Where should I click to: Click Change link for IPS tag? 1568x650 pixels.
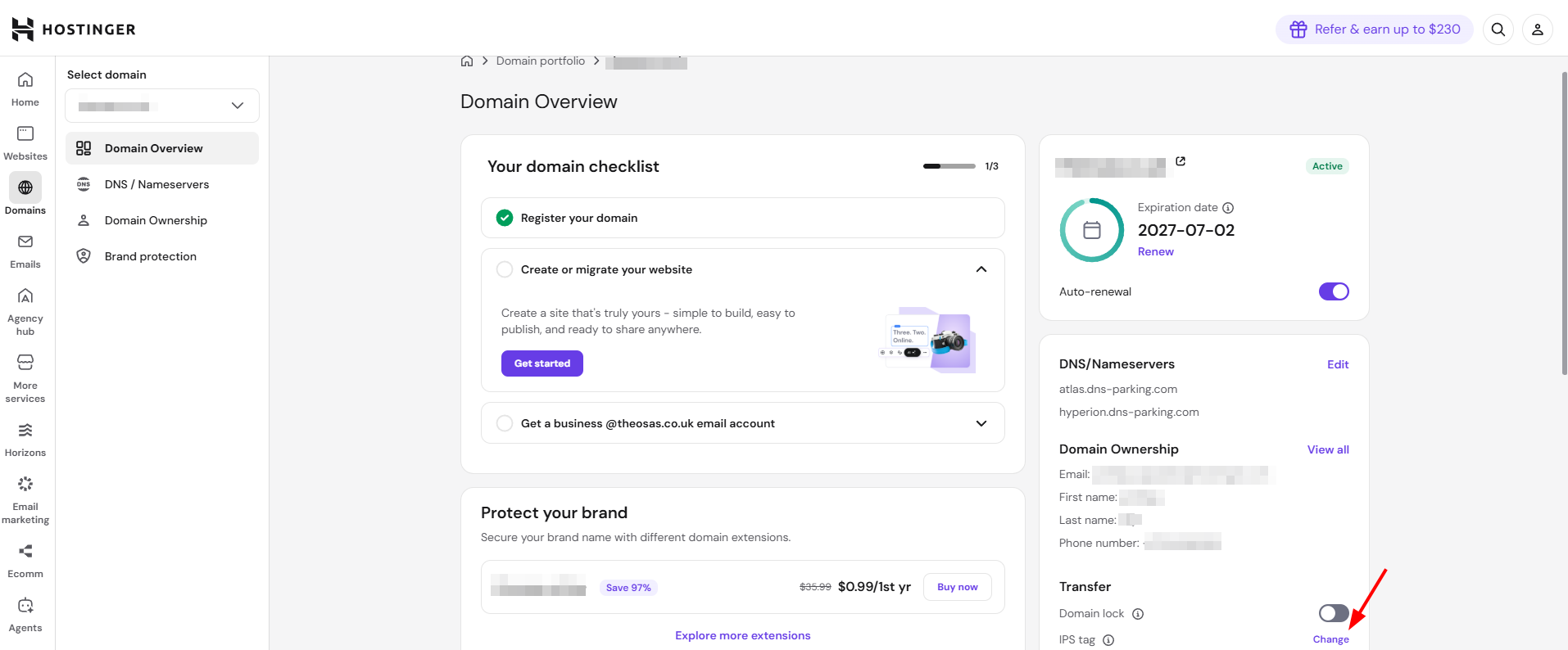tap(1331, 639)
